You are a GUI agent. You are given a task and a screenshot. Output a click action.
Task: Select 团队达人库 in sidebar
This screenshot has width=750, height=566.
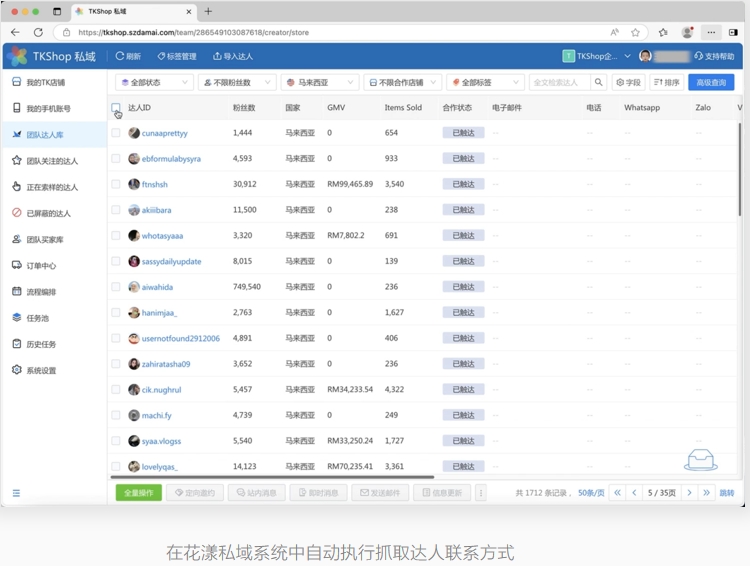click(x=54, y=134)
